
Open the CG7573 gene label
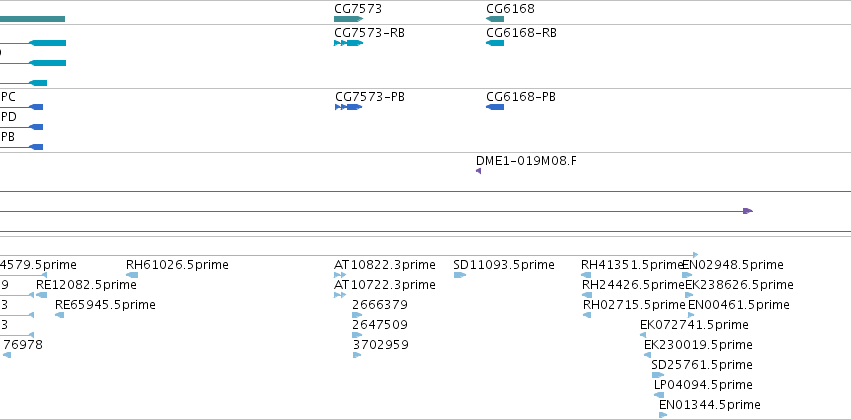(x=358, y=9)
